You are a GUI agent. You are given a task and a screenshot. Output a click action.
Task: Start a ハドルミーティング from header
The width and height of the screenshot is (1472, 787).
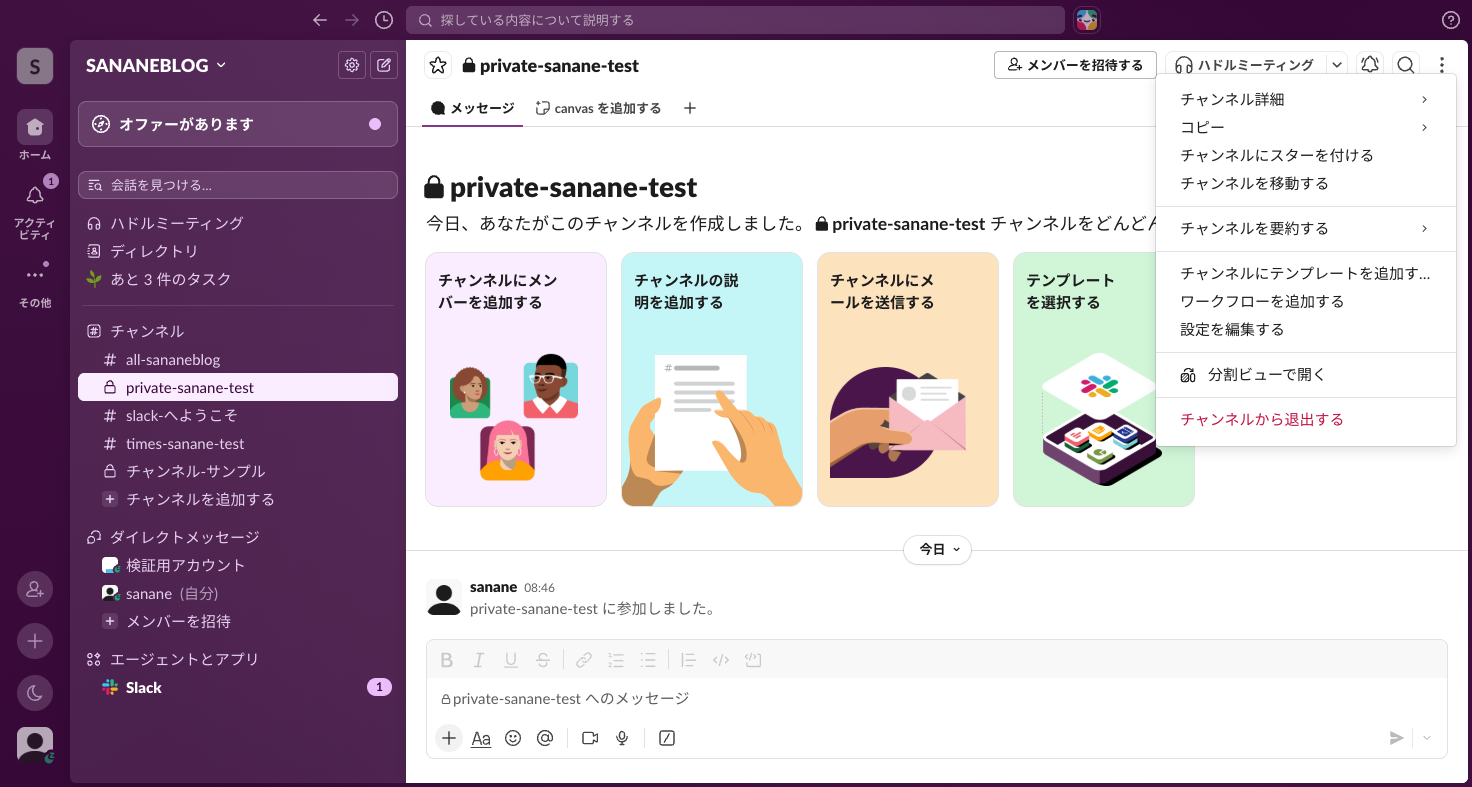coord(1245,65)
